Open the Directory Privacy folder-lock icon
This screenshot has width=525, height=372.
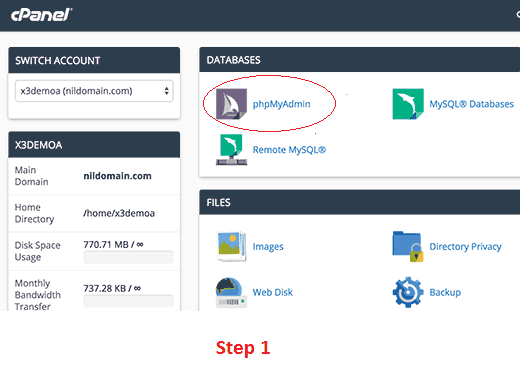408,246
